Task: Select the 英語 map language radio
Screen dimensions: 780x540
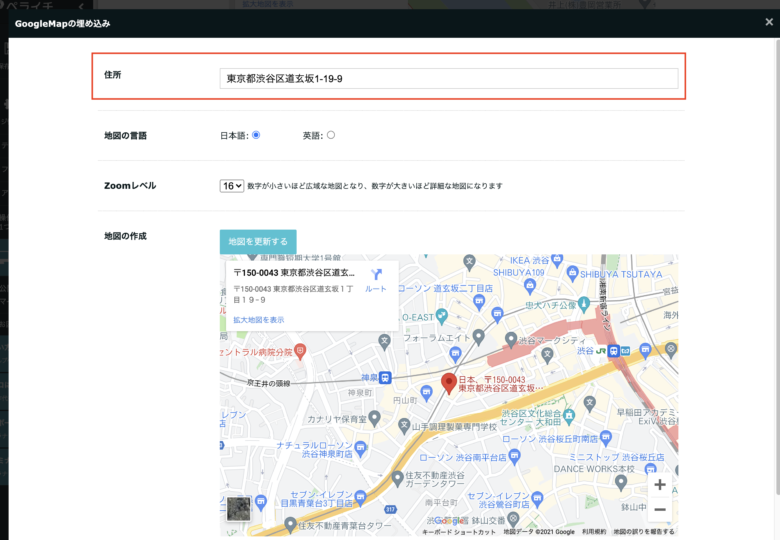Action: click(331, 135)
